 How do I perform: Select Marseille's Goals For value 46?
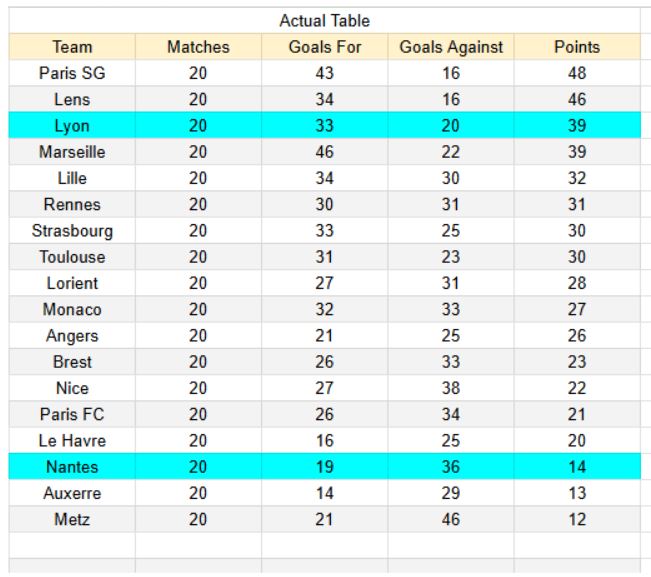tap(324, 152)
